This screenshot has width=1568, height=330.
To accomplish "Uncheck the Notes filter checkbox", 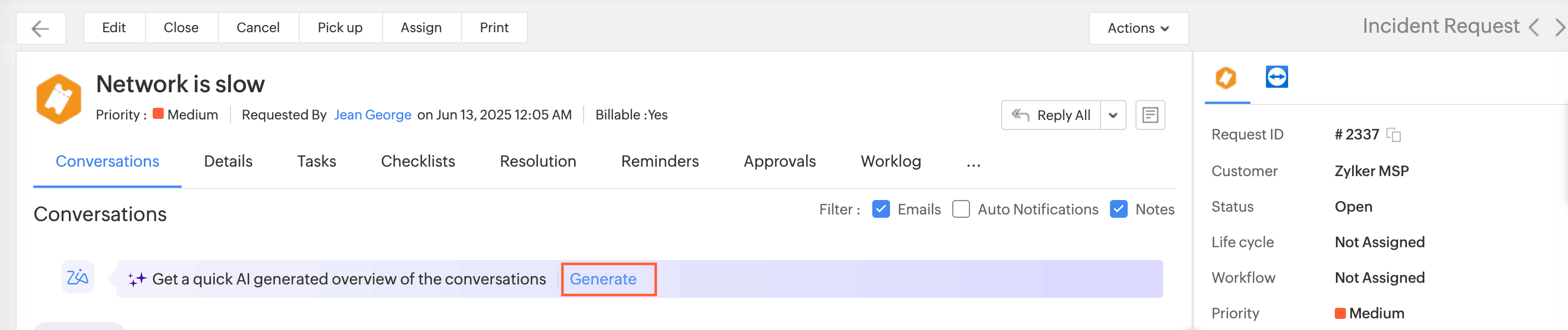I will point(1119,209).
